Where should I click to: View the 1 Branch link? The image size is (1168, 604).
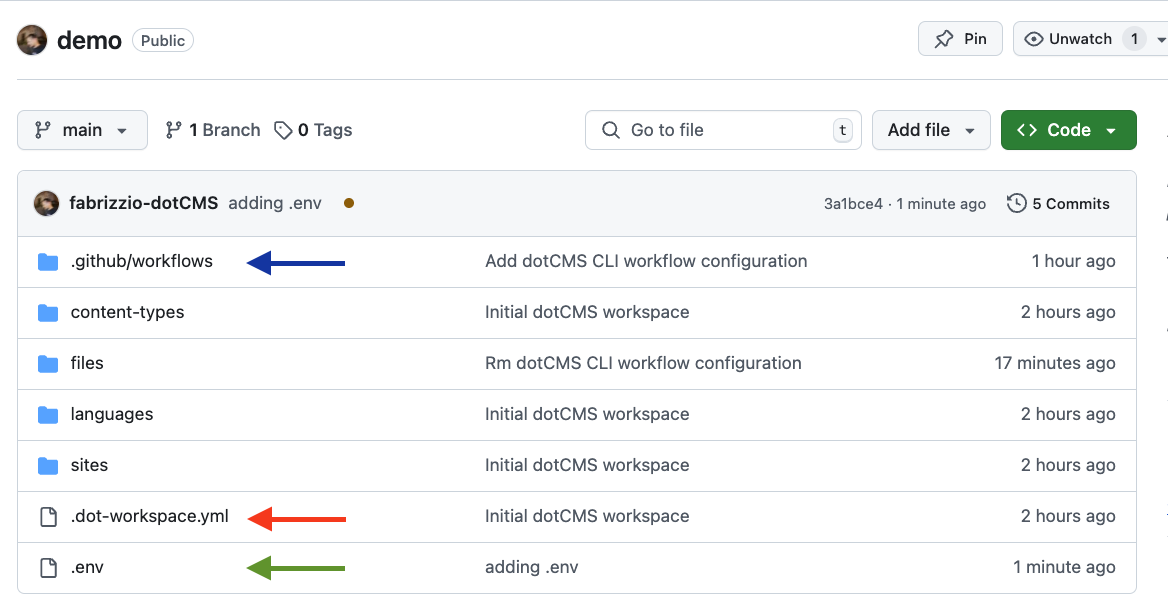tap(213, 130)
